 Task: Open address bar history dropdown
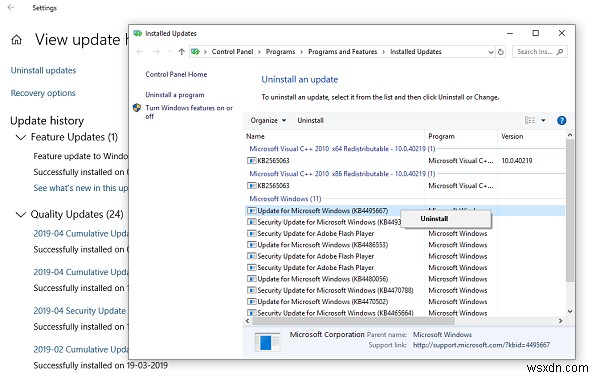click(x=491, y=52)
